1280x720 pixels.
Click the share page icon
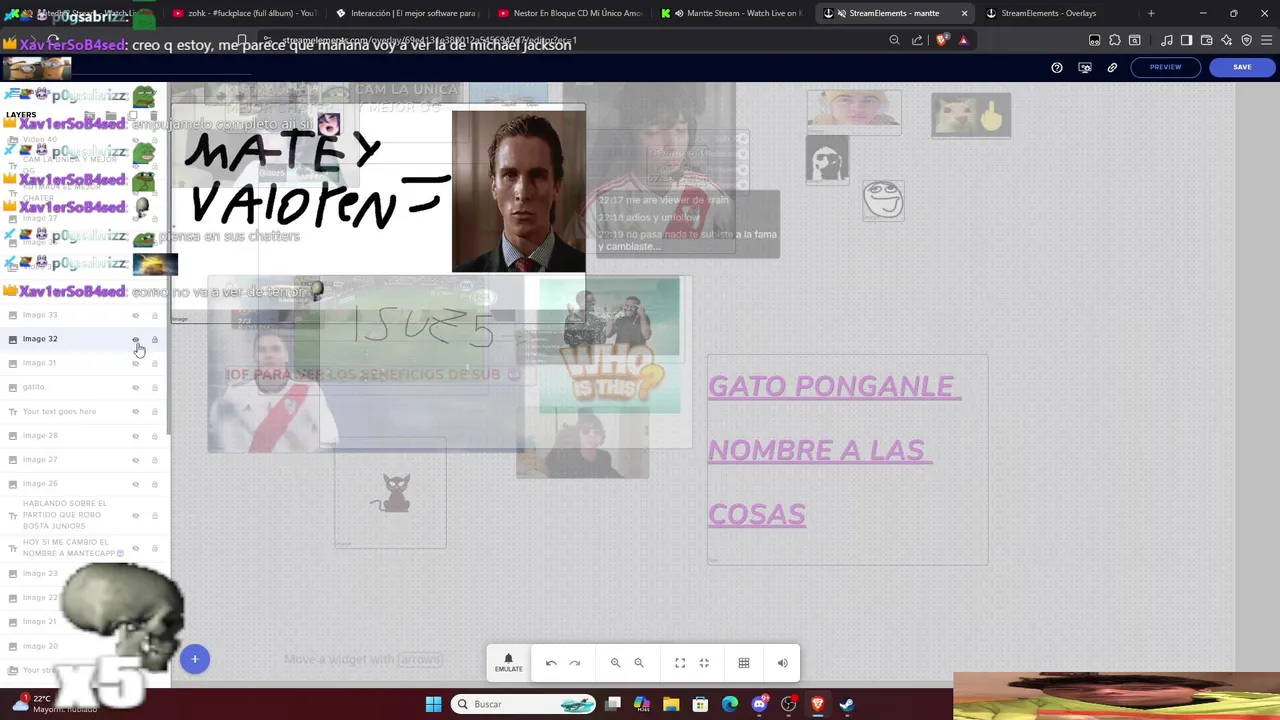(917, 40)
